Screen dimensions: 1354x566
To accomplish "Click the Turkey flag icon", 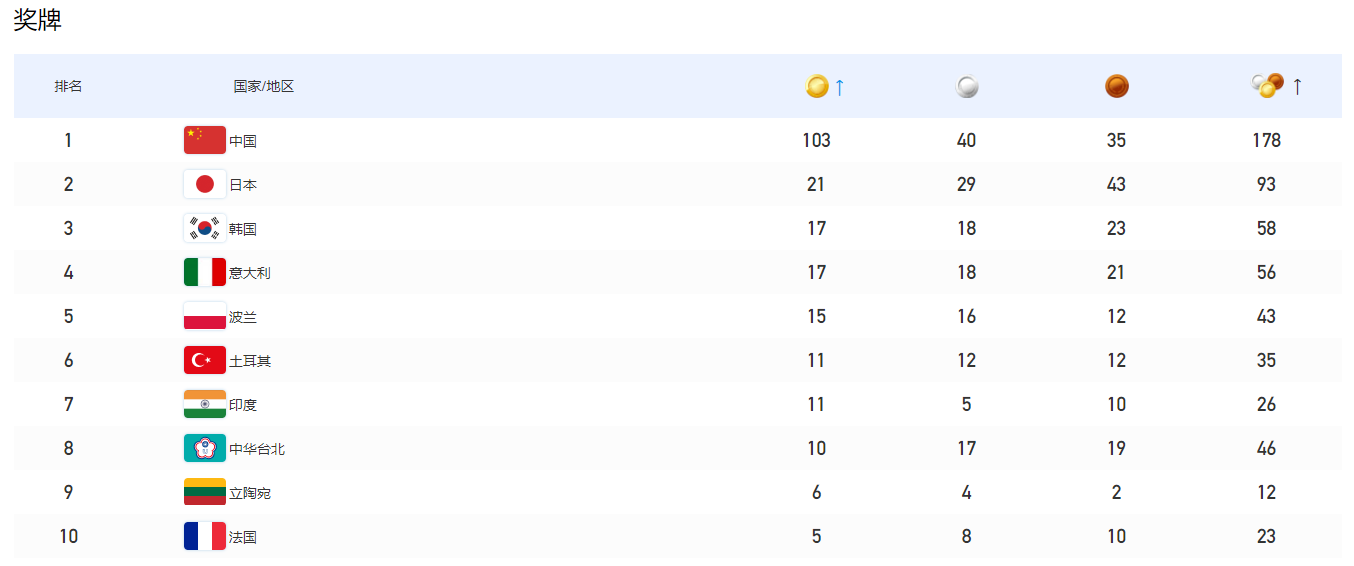I will (205, 360).
